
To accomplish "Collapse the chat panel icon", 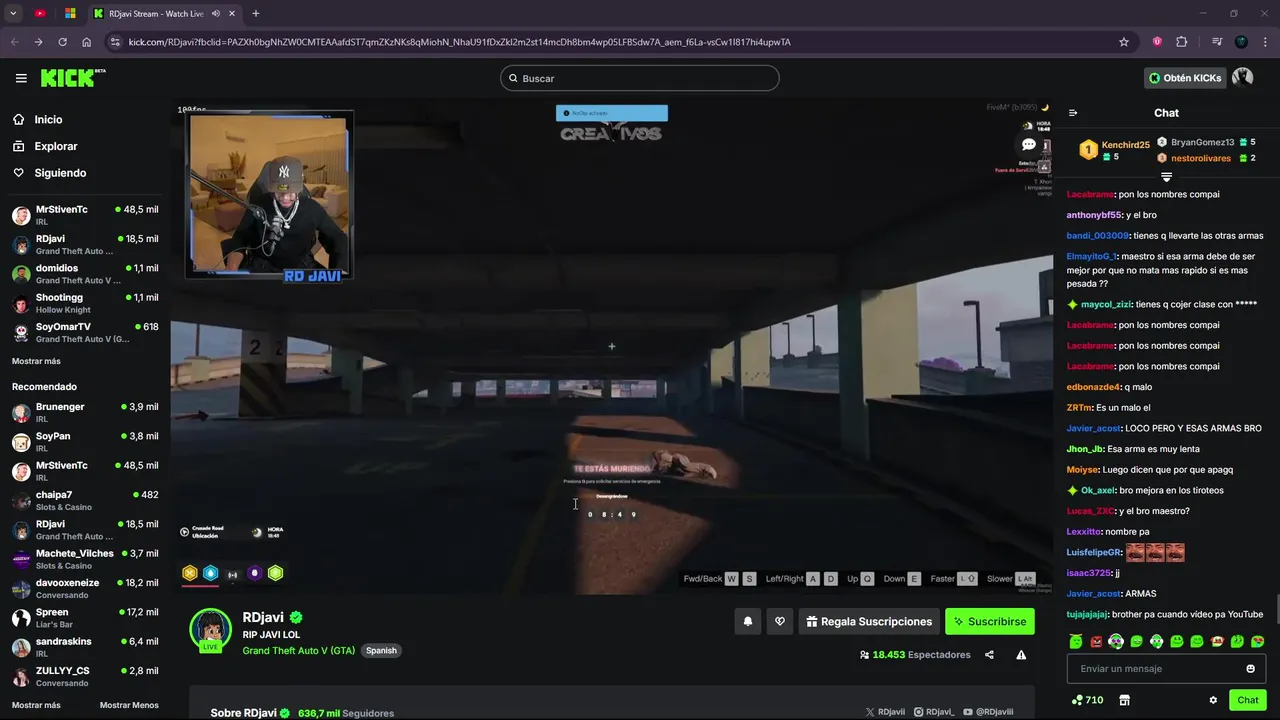I will click(x=1073, y=113).
